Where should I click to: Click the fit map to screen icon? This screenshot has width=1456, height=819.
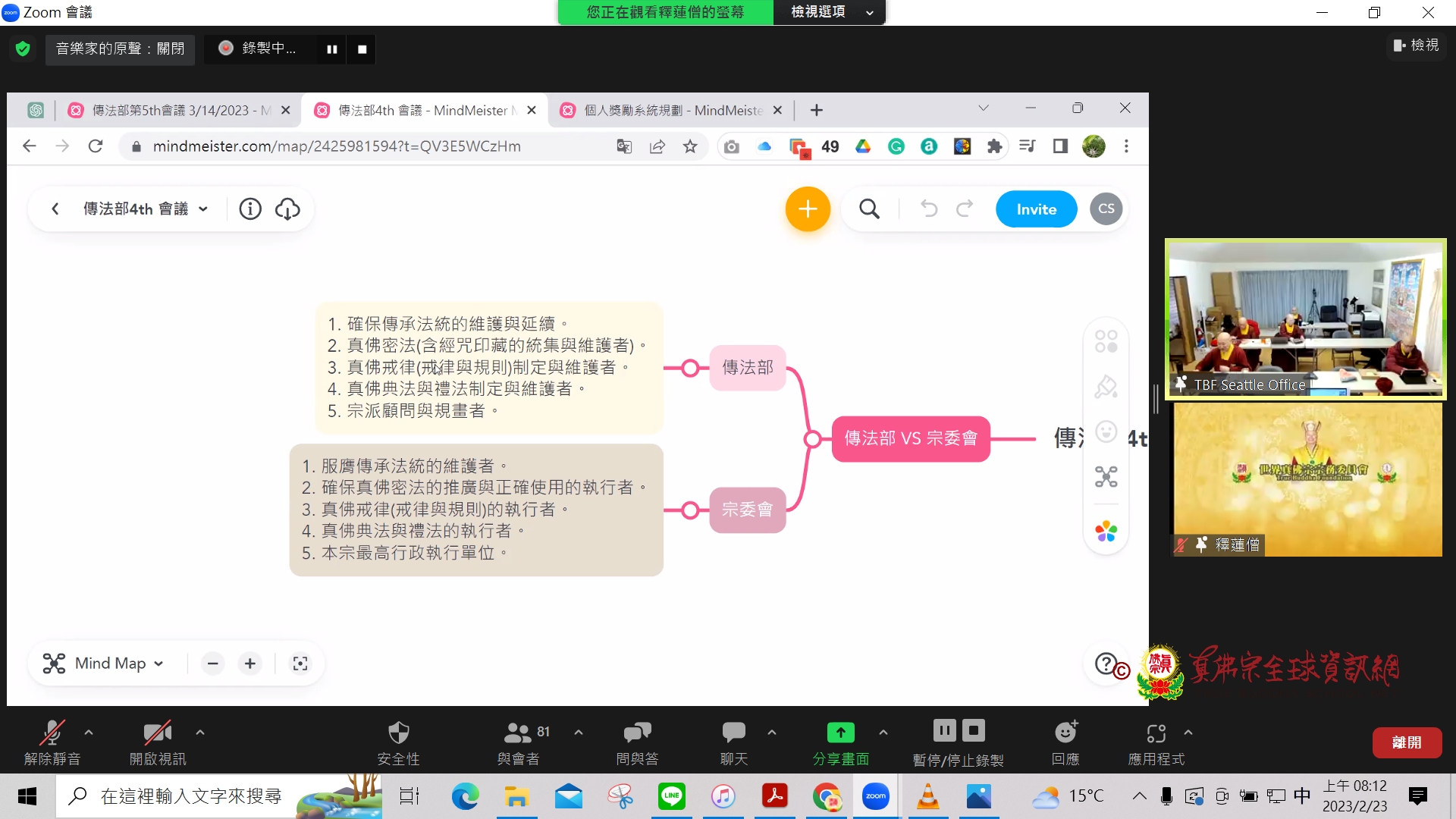(300, 664)
